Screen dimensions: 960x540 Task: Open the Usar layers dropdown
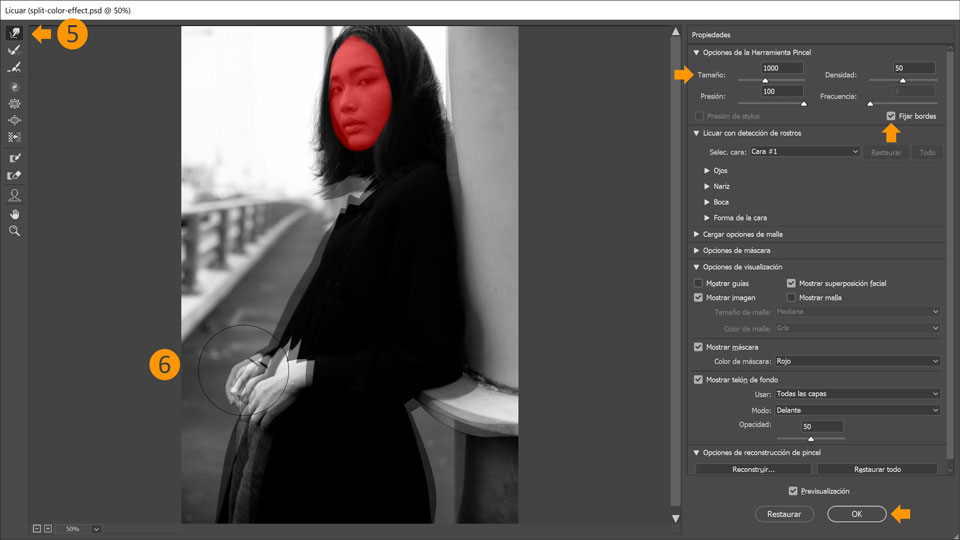pyautogui.click(x=857, y=394)
